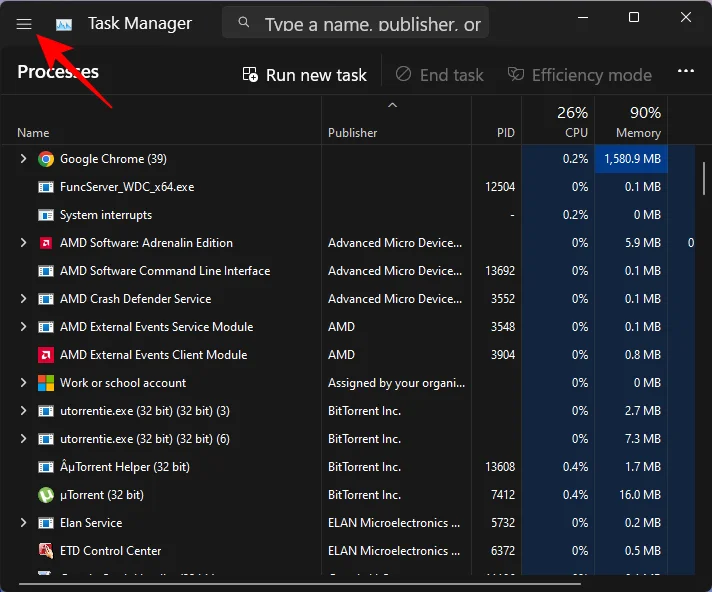Click the Elan Service icon
This screenshot has width=712, height=592.
coord(46,523)
